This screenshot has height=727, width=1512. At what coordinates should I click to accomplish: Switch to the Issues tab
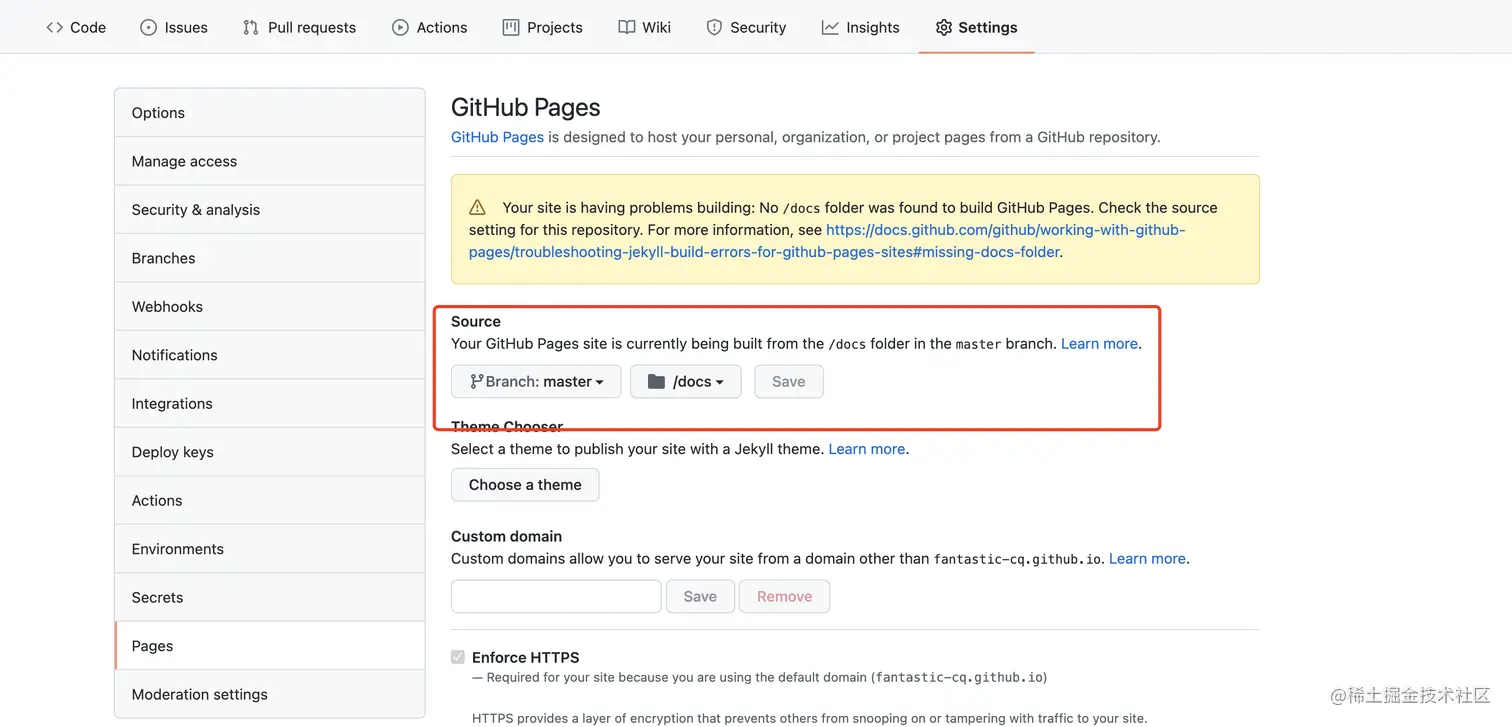(174, 27)
